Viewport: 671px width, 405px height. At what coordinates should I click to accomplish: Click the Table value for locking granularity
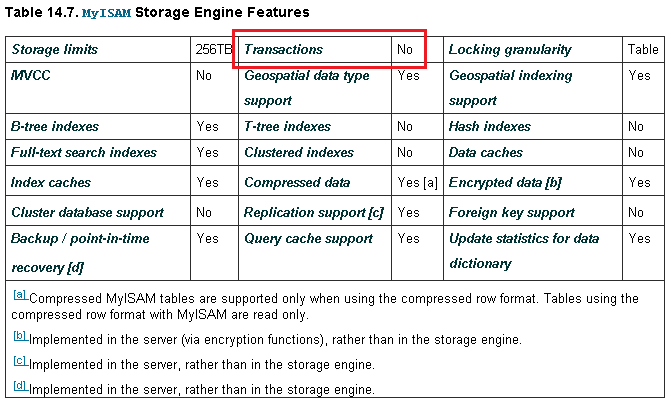pos(643,50)
